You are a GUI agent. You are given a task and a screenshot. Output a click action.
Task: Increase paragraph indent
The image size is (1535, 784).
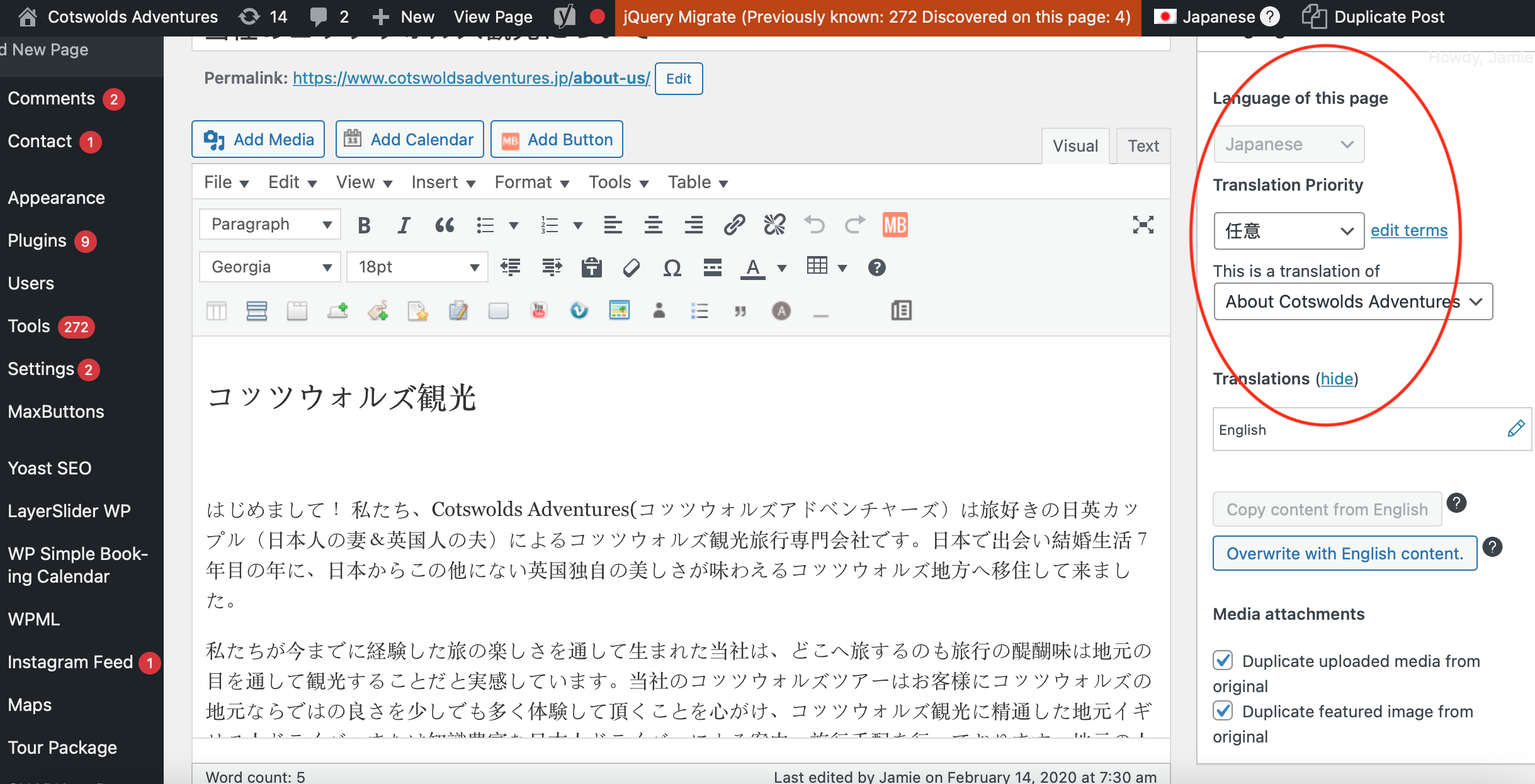(552, 267)
